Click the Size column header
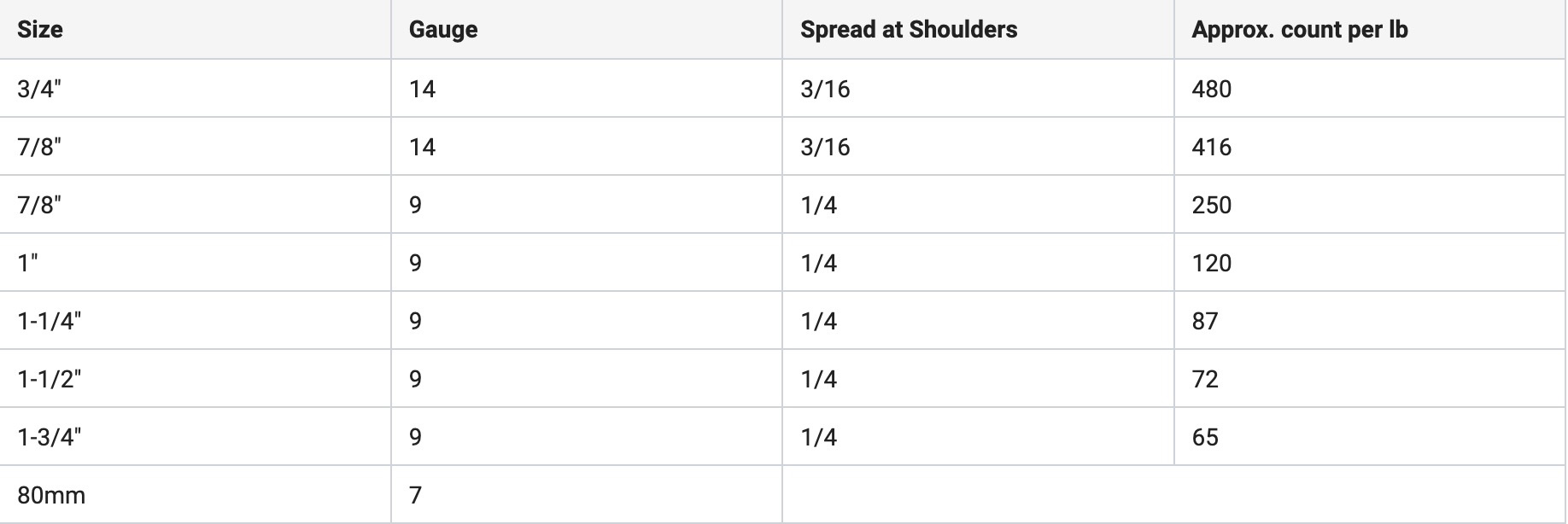1568x524 pixels. pos(40,30)
